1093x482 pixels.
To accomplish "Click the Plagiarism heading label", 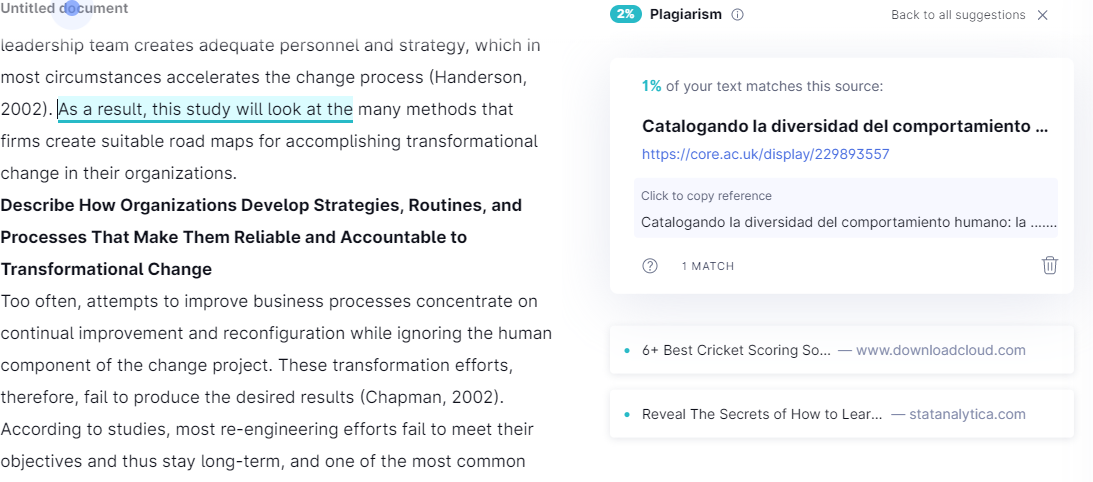I will click(685, 15).
